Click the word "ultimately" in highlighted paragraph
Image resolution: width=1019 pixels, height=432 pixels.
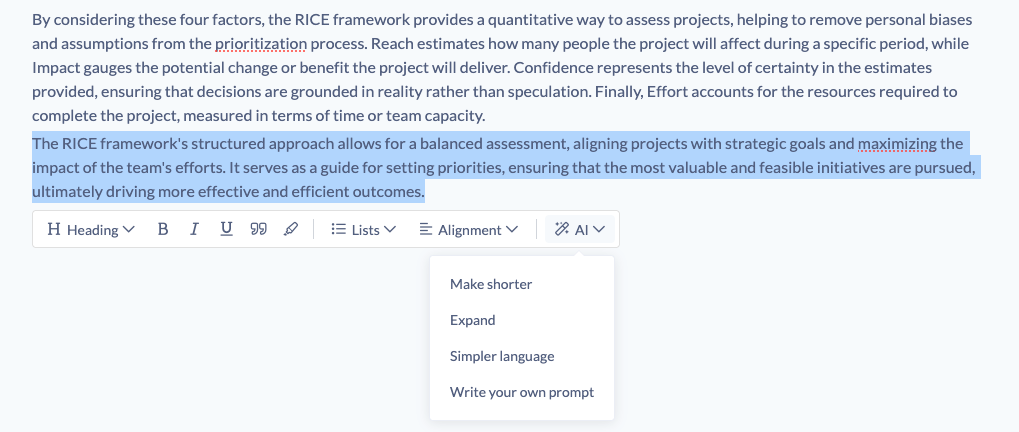tap(66, 192)
